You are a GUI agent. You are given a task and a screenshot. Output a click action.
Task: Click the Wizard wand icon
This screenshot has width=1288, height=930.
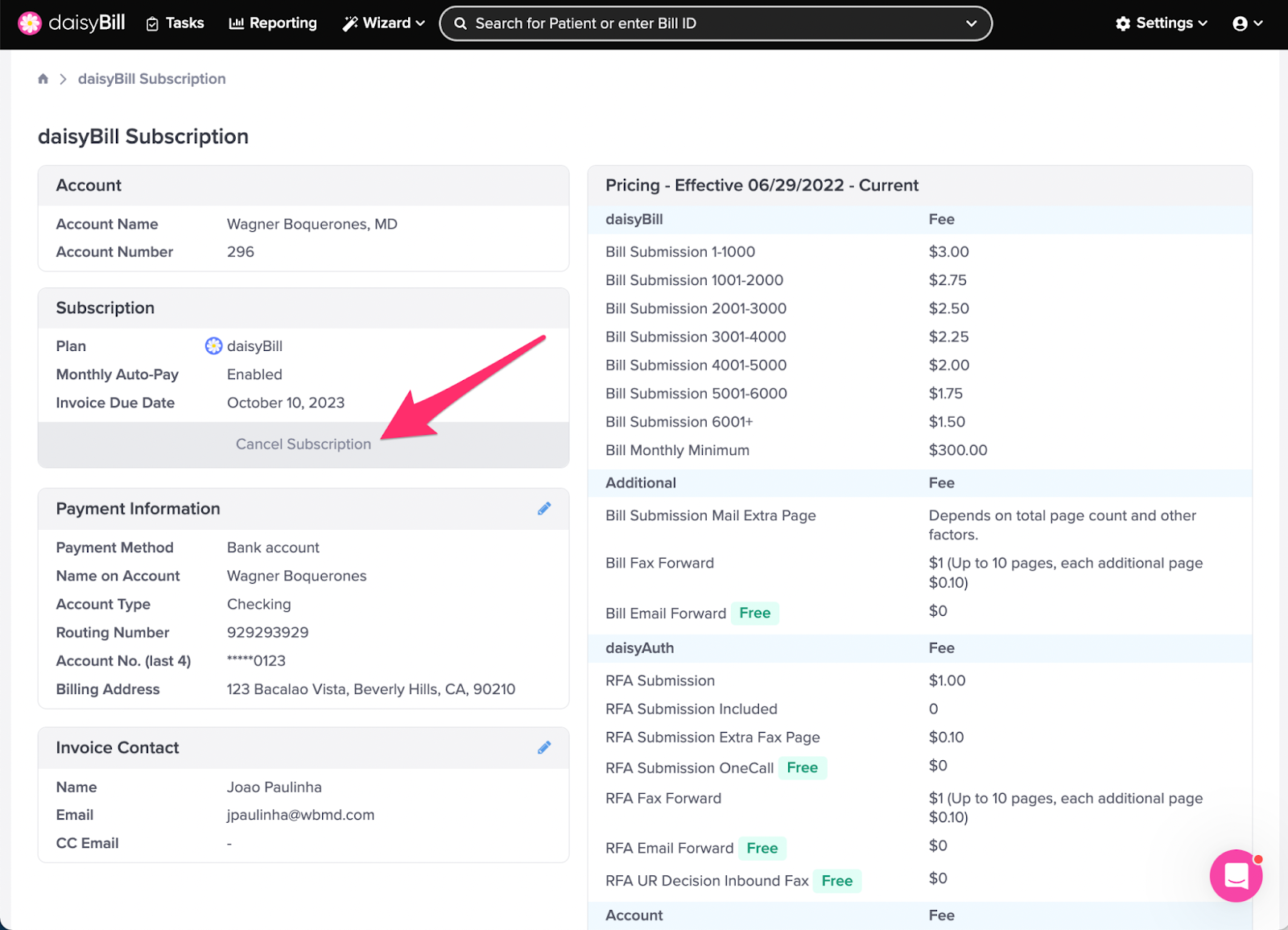click(349, 23)
